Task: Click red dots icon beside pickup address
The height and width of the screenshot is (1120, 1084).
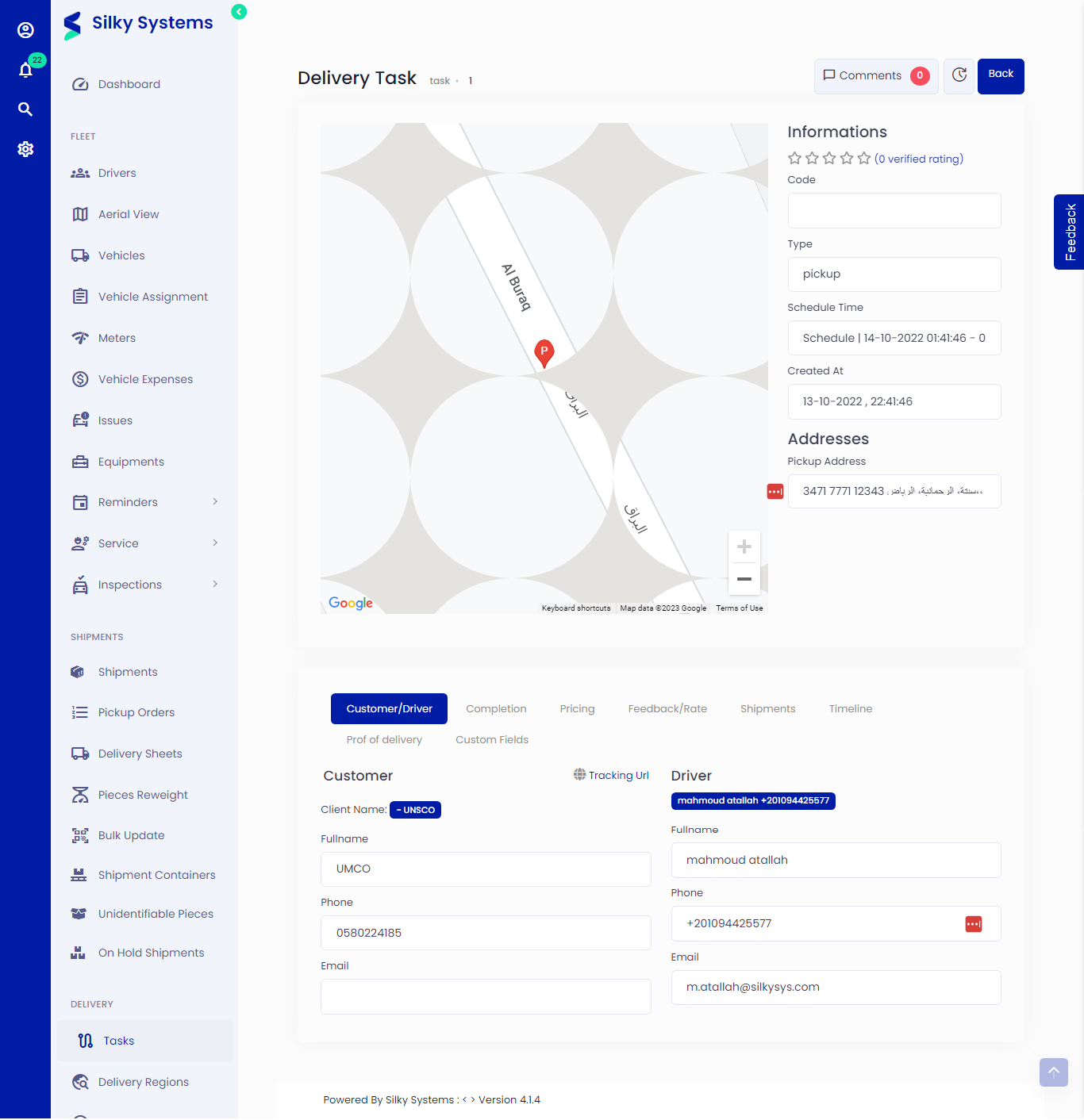Action: click(x=775, y=491)
